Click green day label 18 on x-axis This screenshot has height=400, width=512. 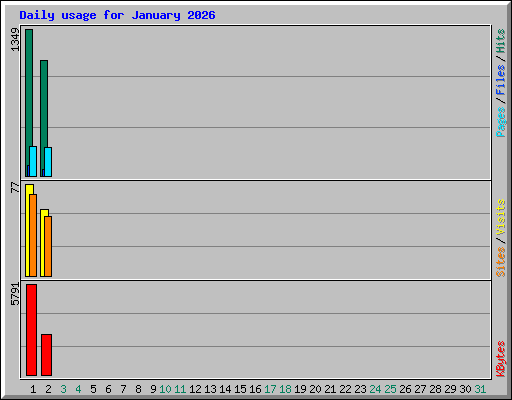click(285, 389)
